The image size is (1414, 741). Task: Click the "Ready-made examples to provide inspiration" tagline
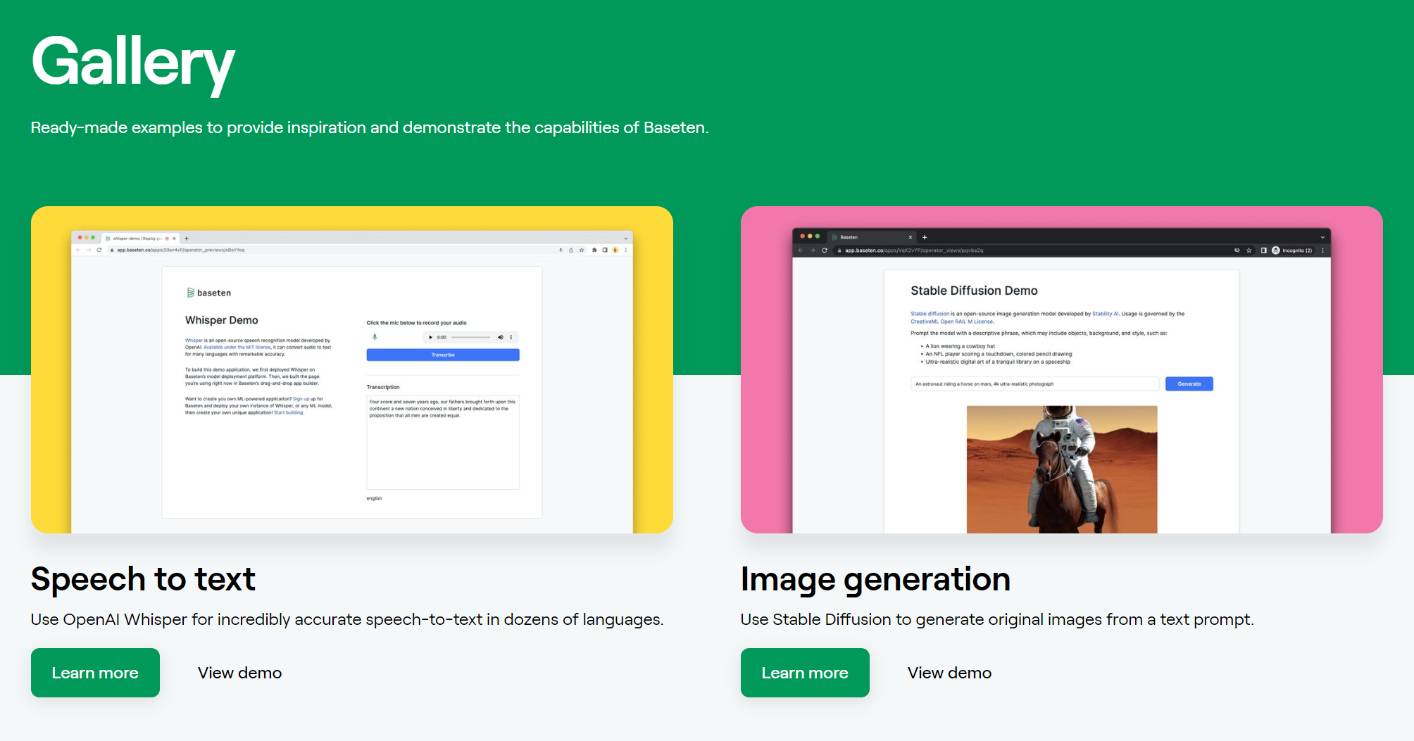tap(370, 128)
